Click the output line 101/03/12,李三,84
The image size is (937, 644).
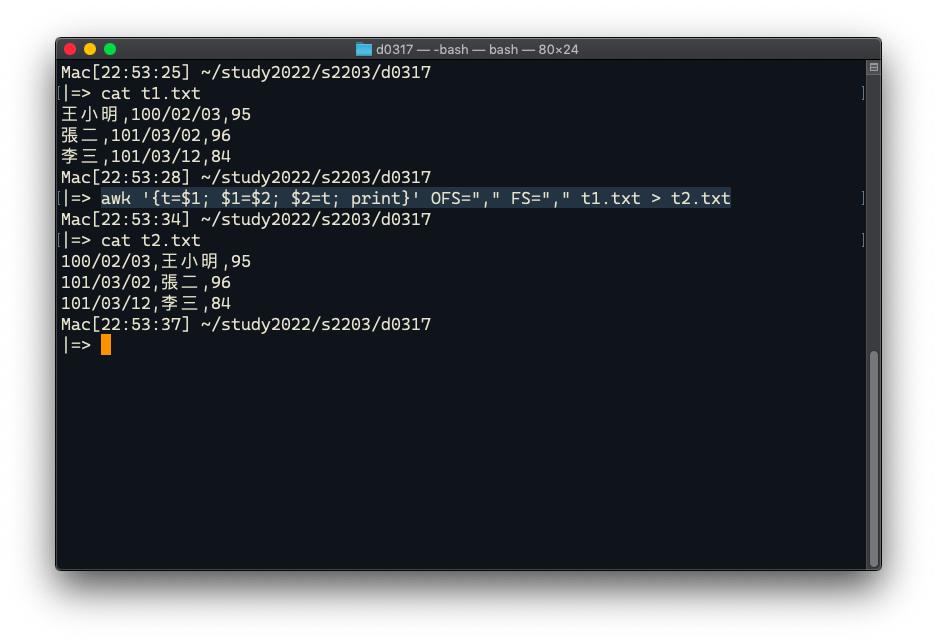146,303
